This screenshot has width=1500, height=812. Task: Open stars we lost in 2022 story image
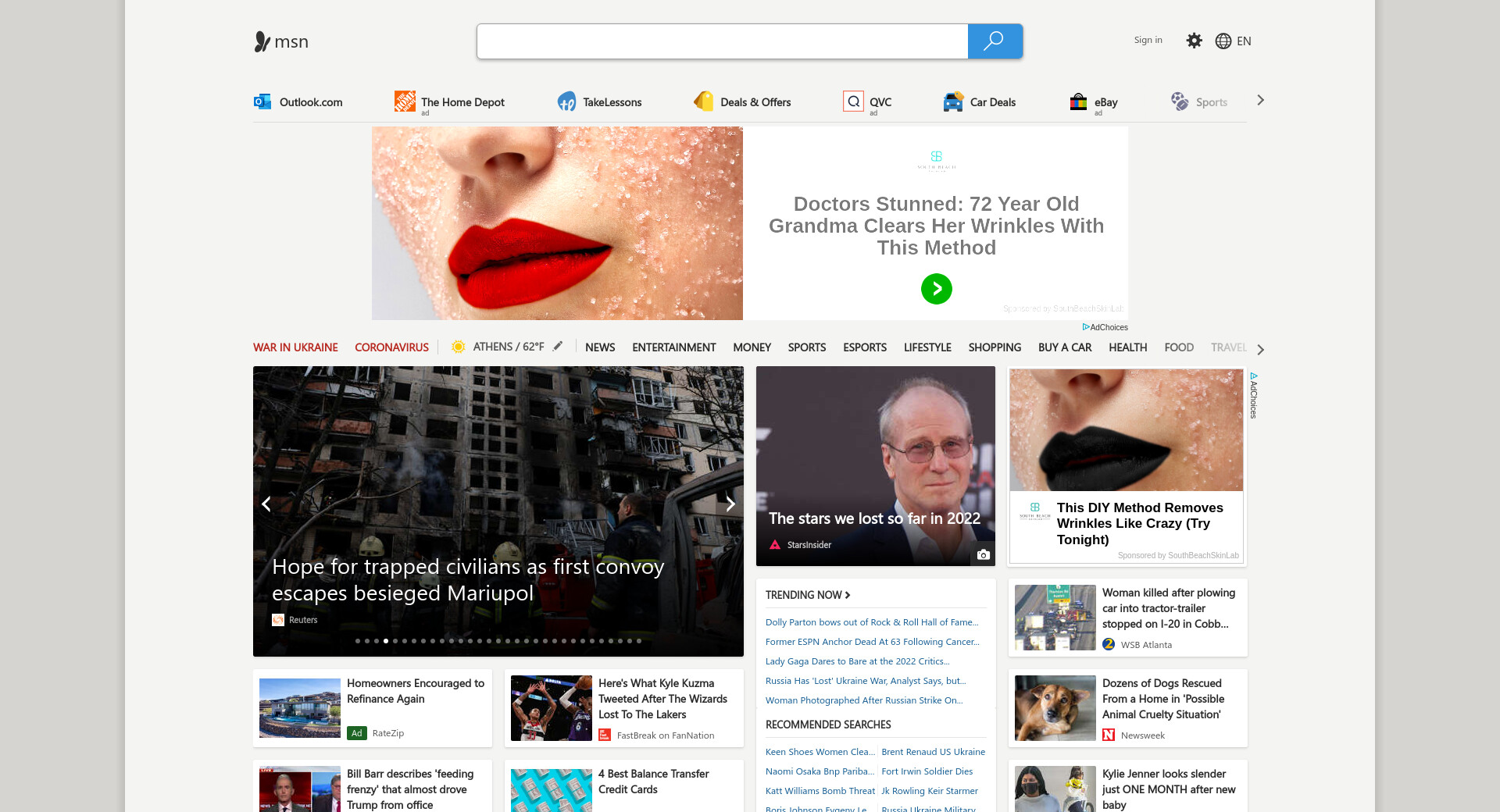(876, 466)
